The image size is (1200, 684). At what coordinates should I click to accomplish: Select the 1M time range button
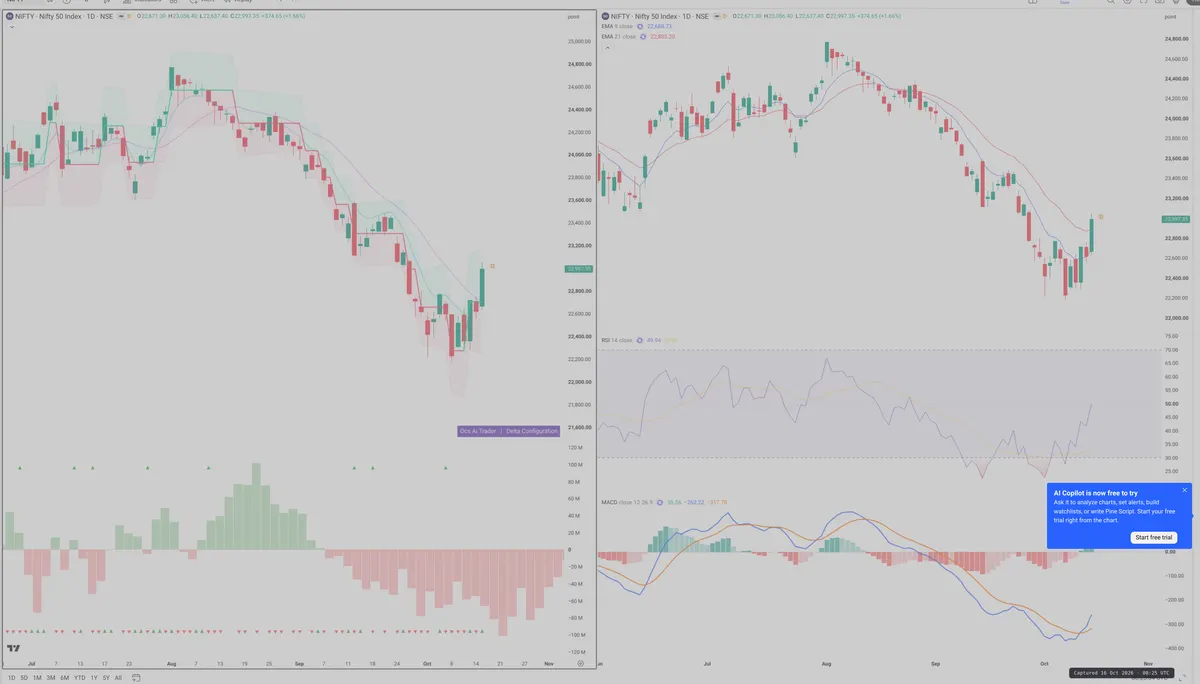coord(37,677)
